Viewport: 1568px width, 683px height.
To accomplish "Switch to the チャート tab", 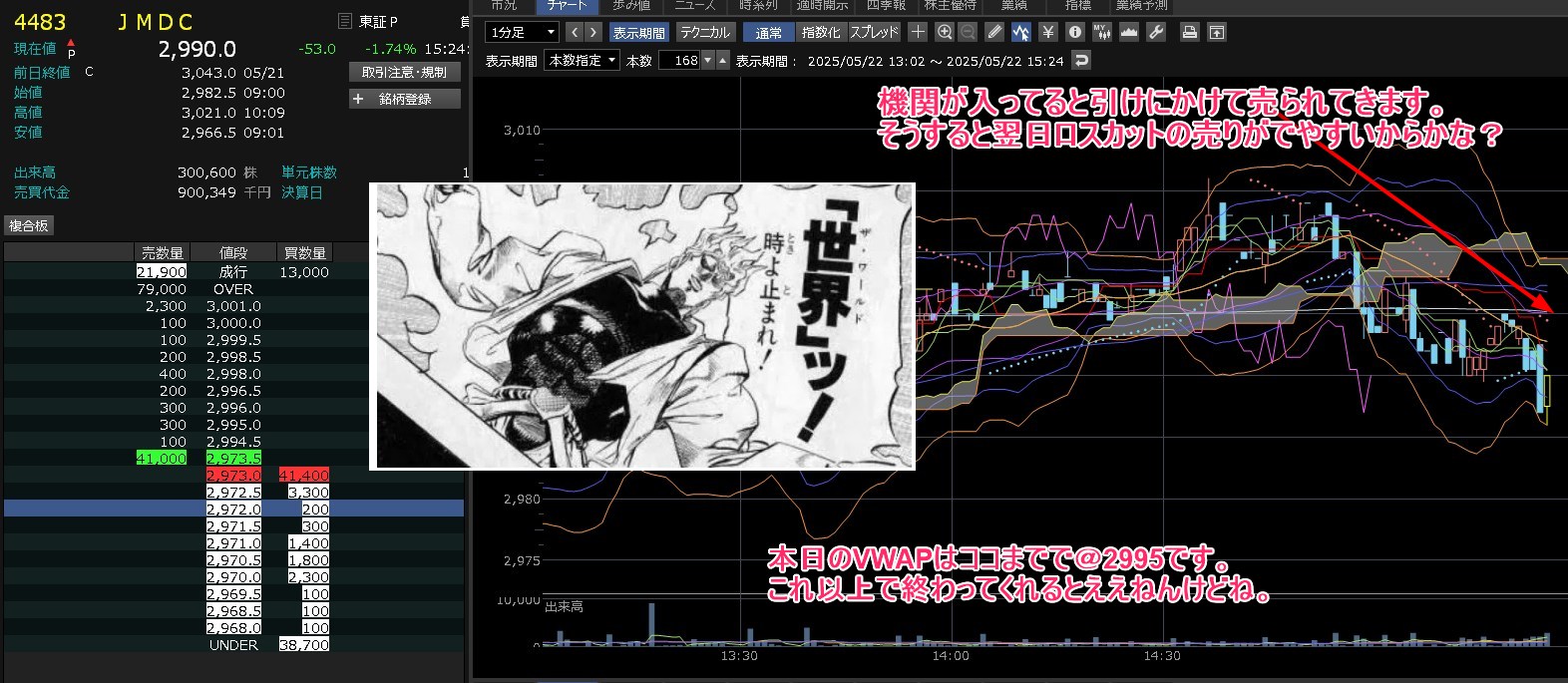I will pyautogui.click(x=568, y=5).
